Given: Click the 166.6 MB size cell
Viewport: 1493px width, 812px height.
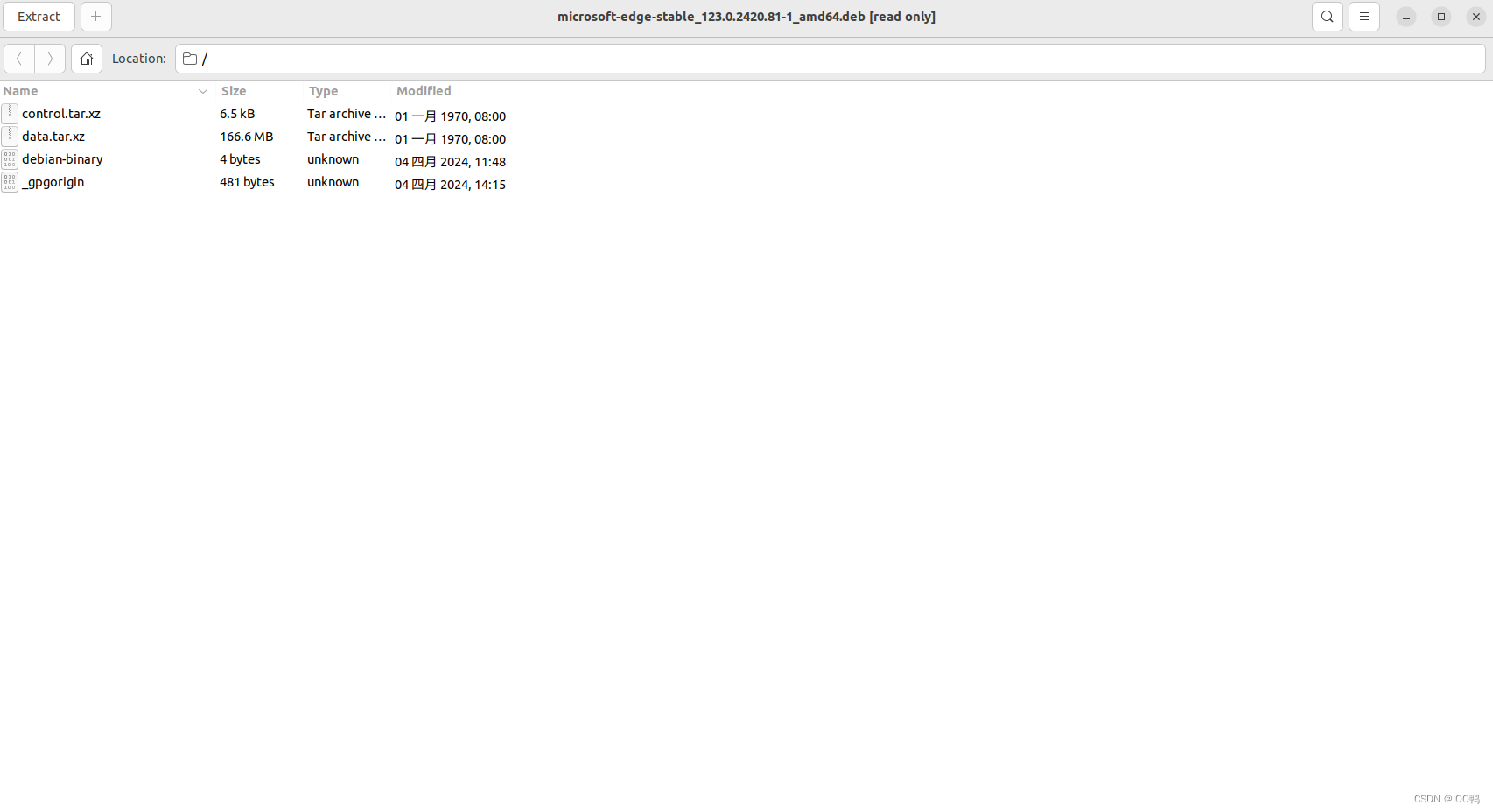Looking at the screenshot, I should [x=247, y=136].
